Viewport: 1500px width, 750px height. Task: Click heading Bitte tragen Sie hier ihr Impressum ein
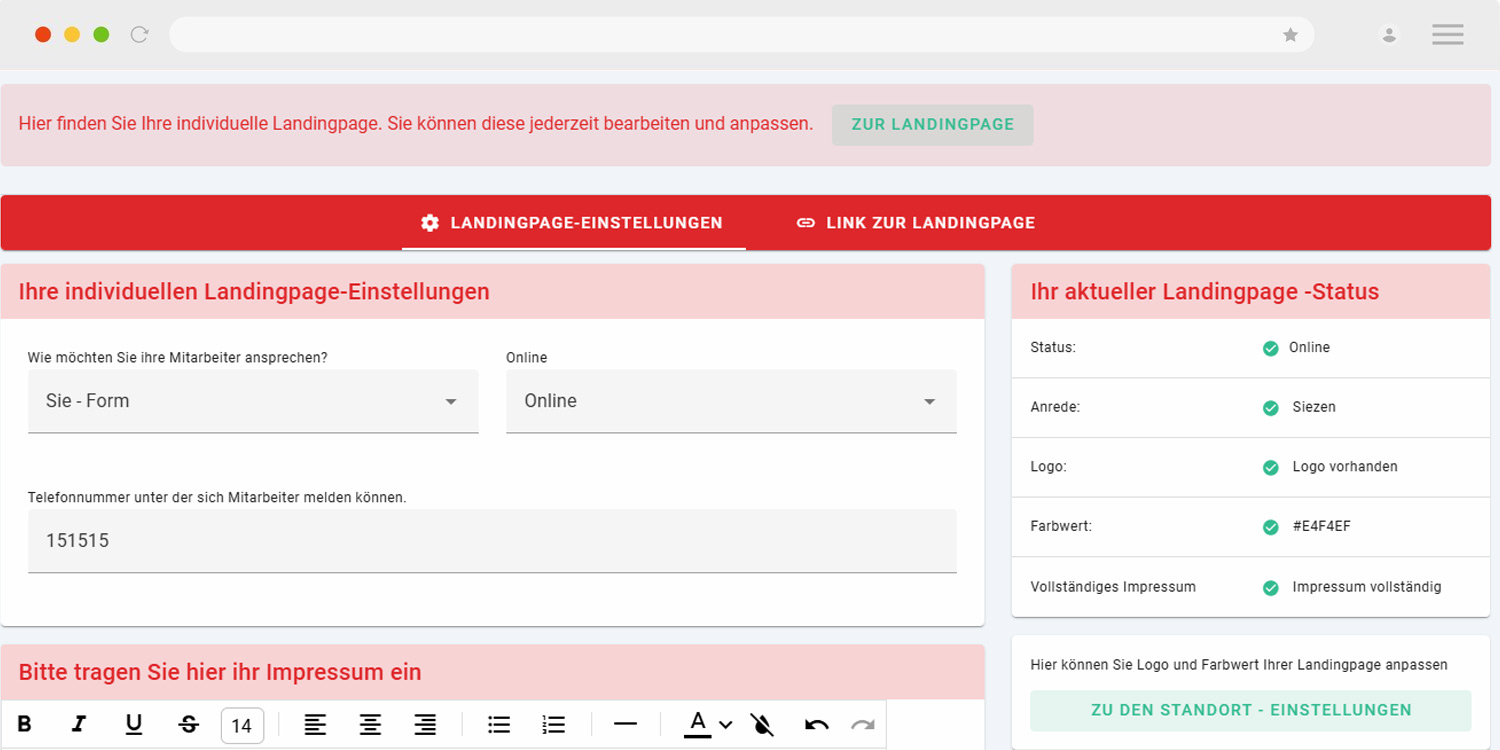[x=220, y=672]
